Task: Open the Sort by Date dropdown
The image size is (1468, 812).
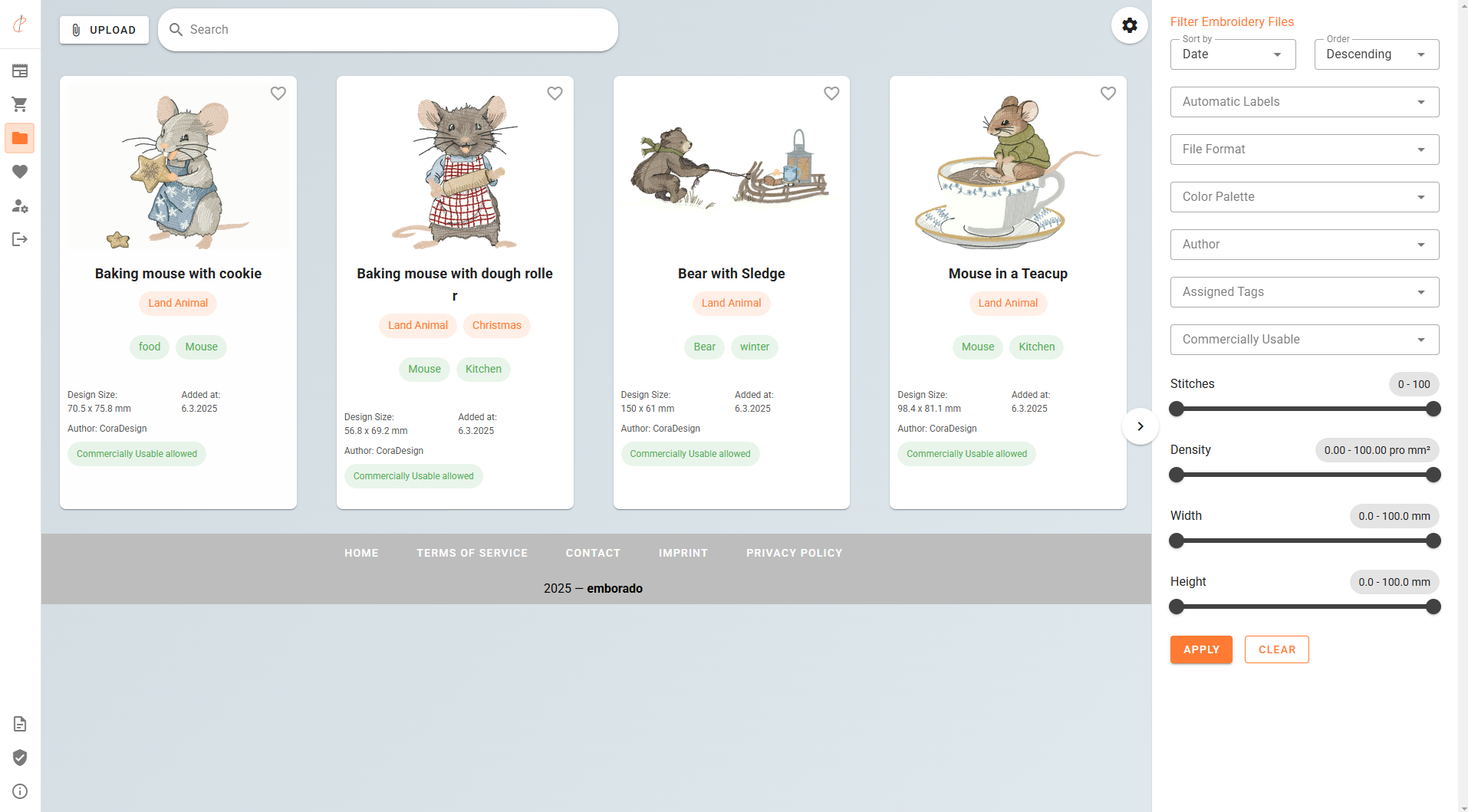Action: click(1232, 54)
